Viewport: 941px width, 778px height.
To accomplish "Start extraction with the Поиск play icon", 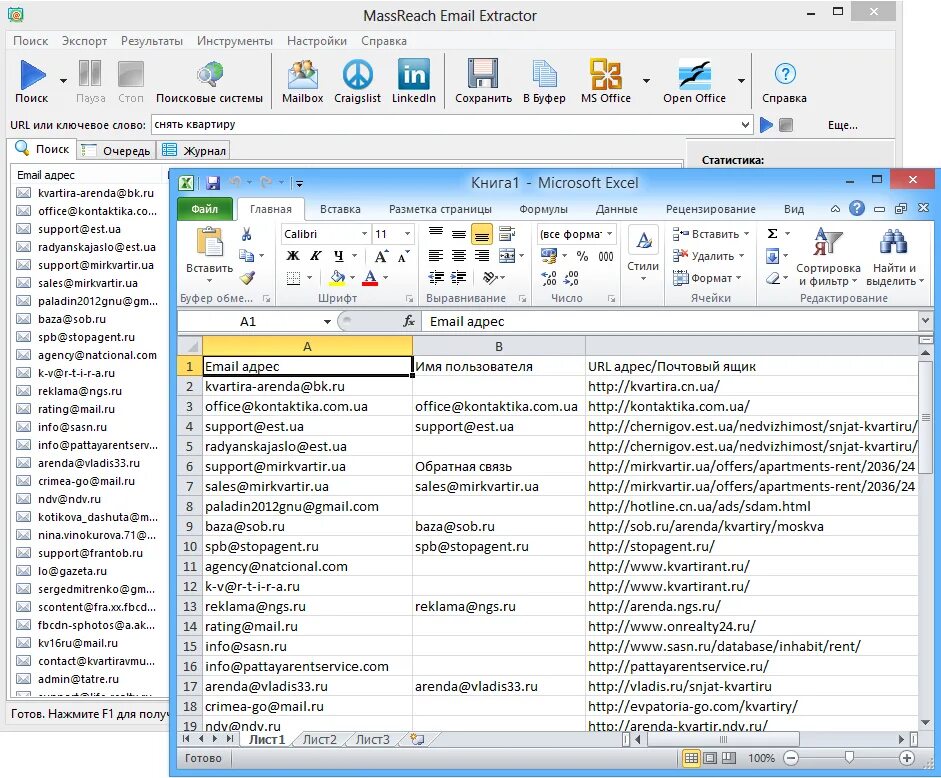I will [32, 74].
